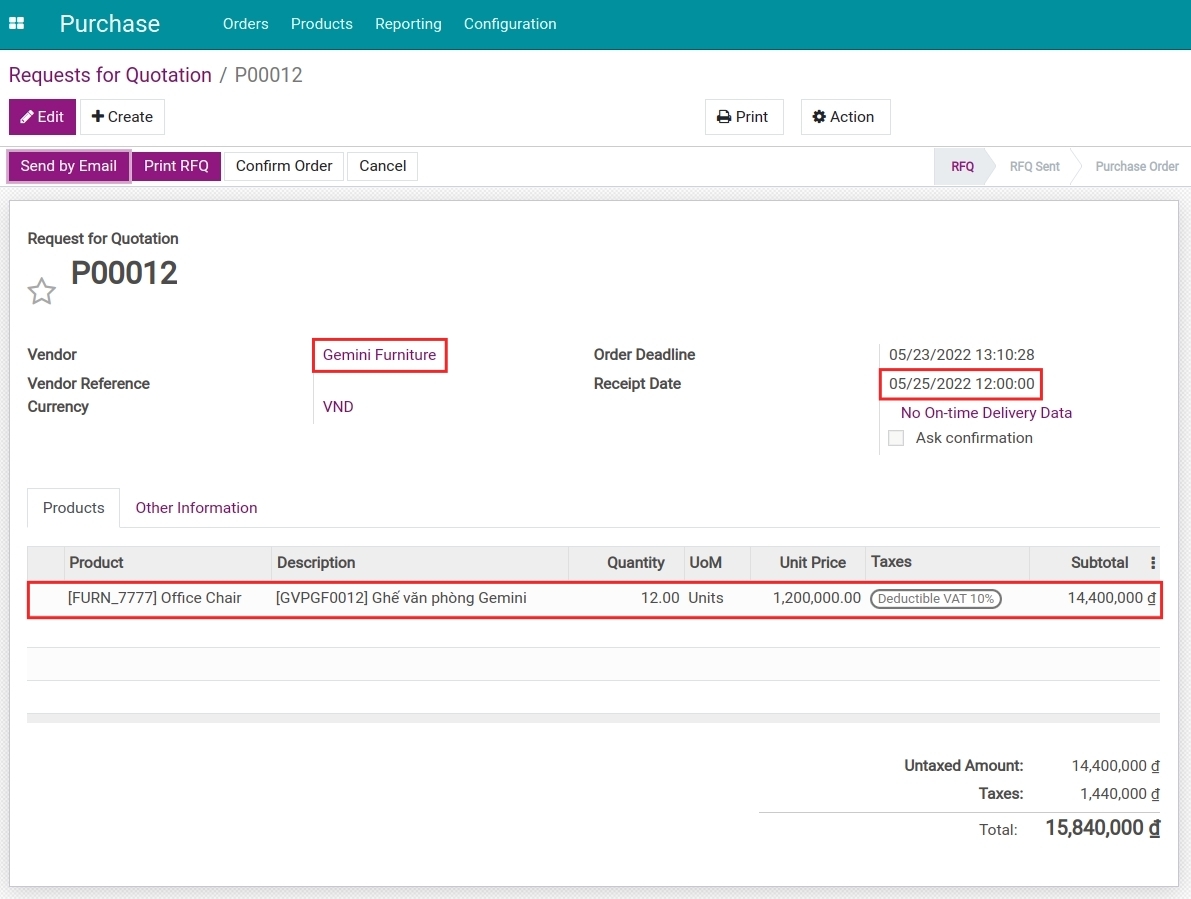Open the Orders menu

click(245, 24)
